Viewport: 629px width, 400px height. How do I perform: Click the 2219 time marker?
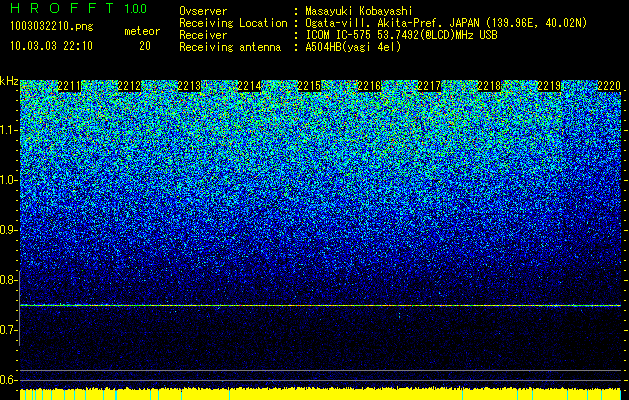(549, 86)
